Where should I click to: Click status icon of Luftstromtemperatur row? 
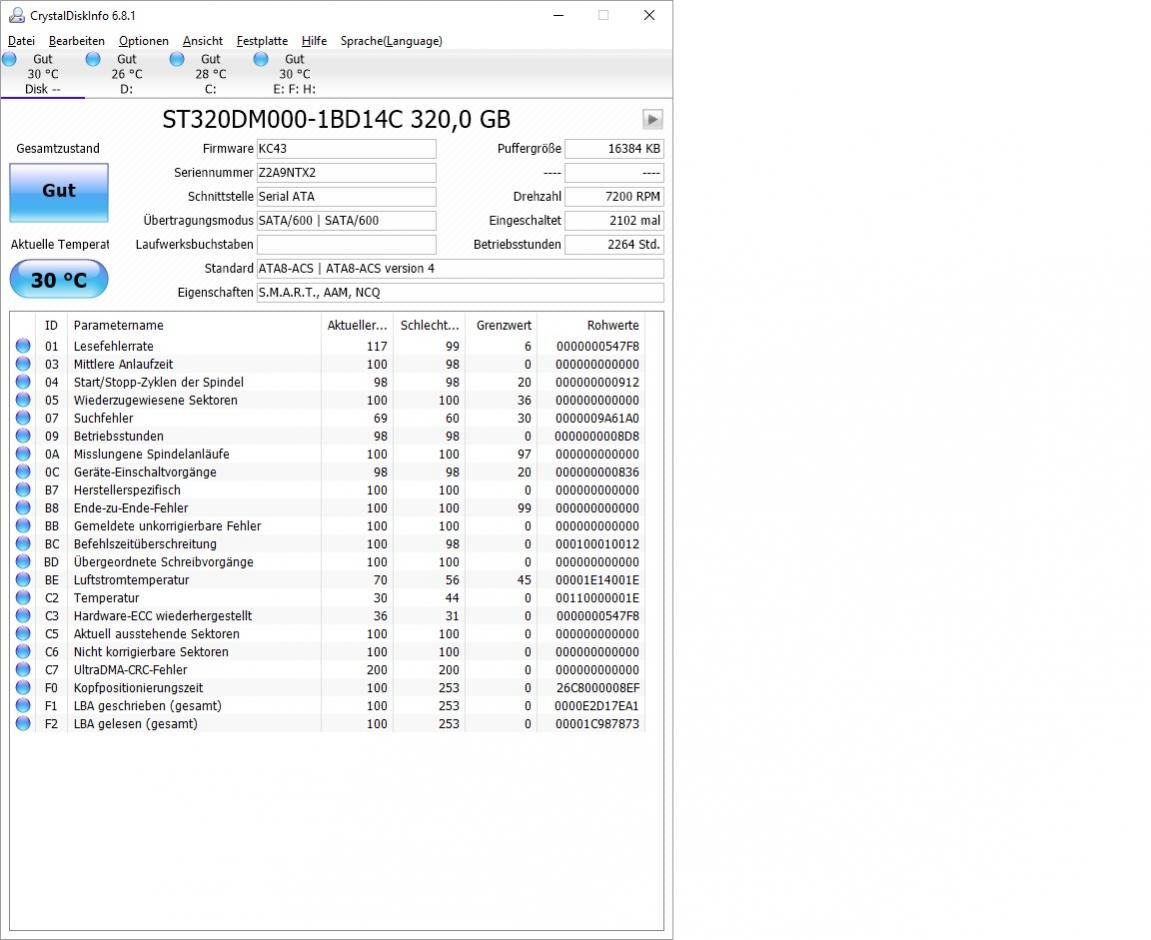pos(23,580)
